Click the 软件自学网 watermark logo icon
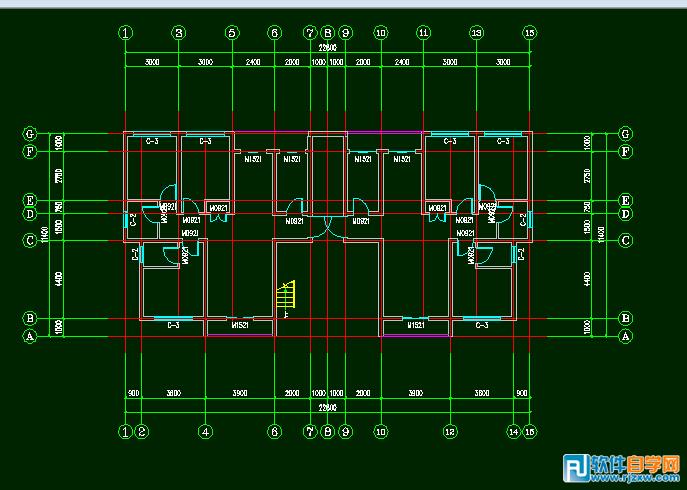Screen dimensions: 687x490 click(x=576, y=468)
